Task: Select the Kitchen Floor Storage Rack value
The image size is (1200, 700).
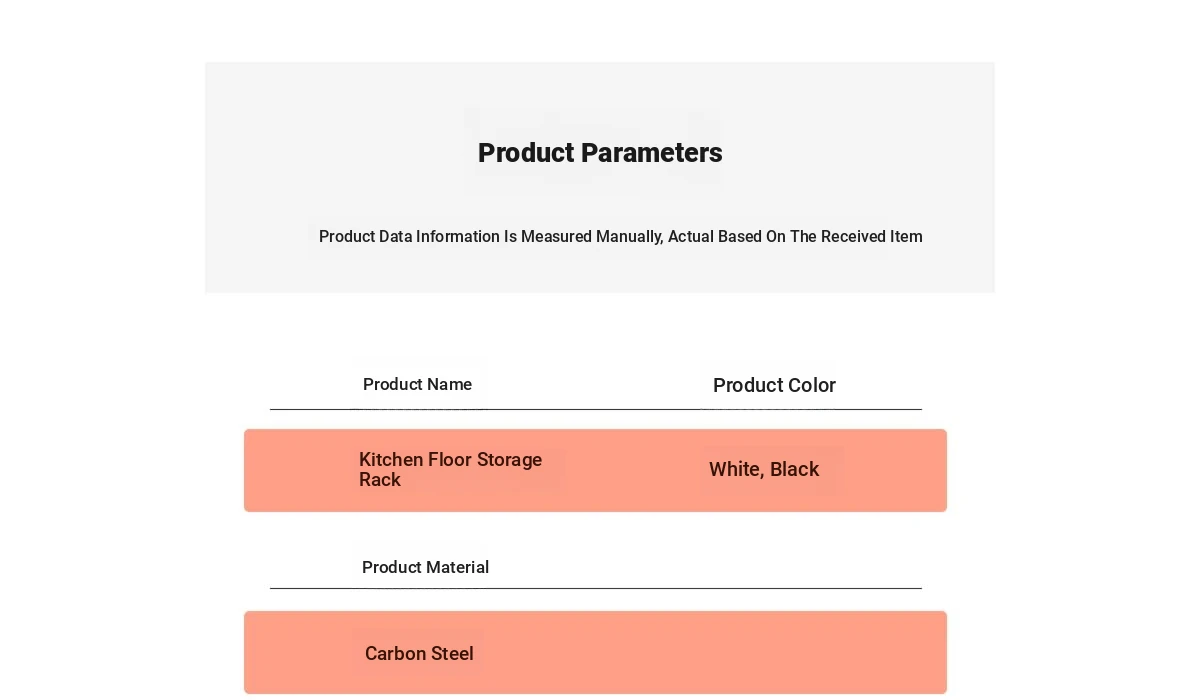Action: (450, 470)
